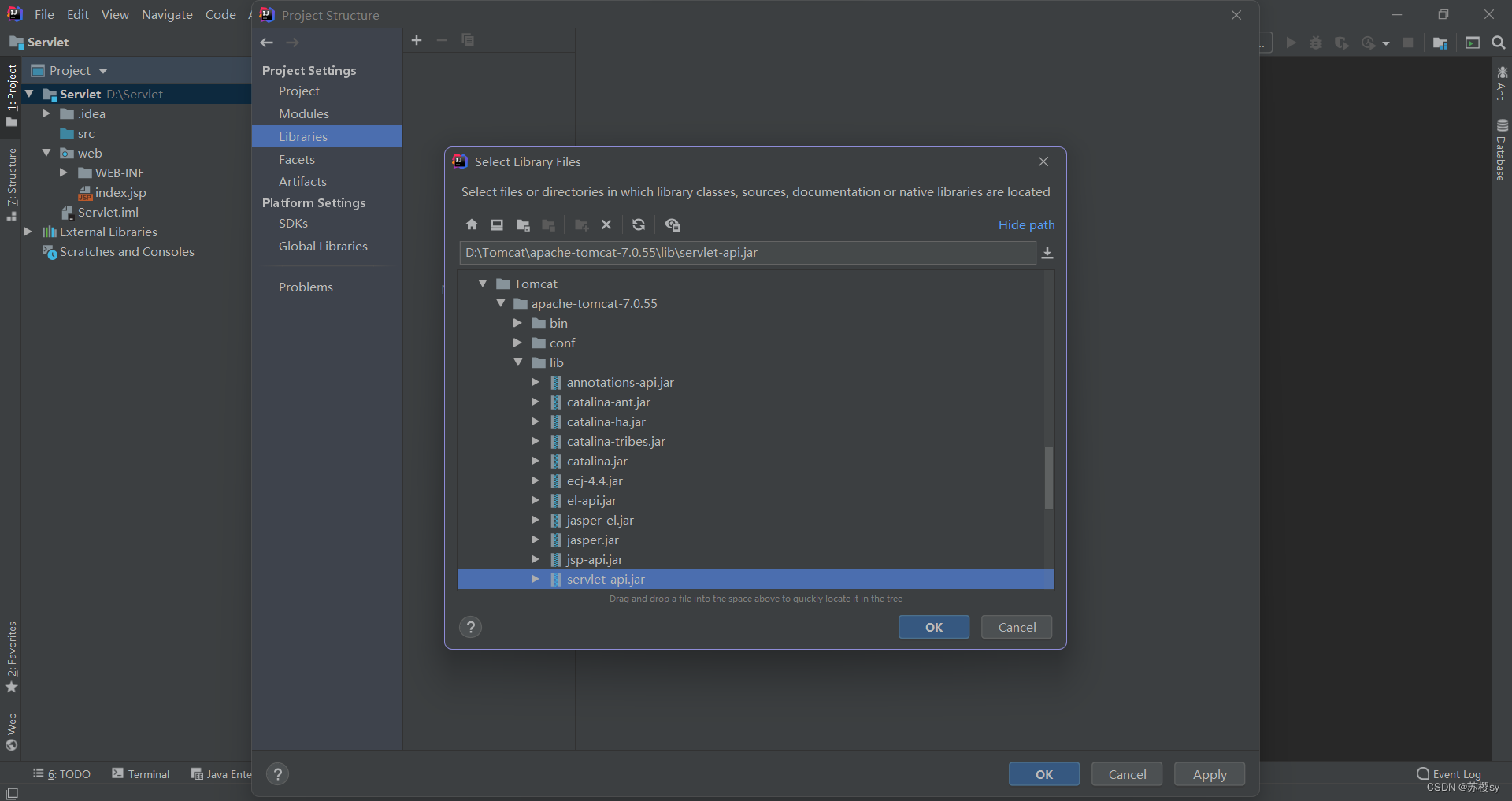Select jsp-api.jar in the file tree
The width and height of the screenshot is (1512, 801).
pyautogui.click(x=595, y=559)
